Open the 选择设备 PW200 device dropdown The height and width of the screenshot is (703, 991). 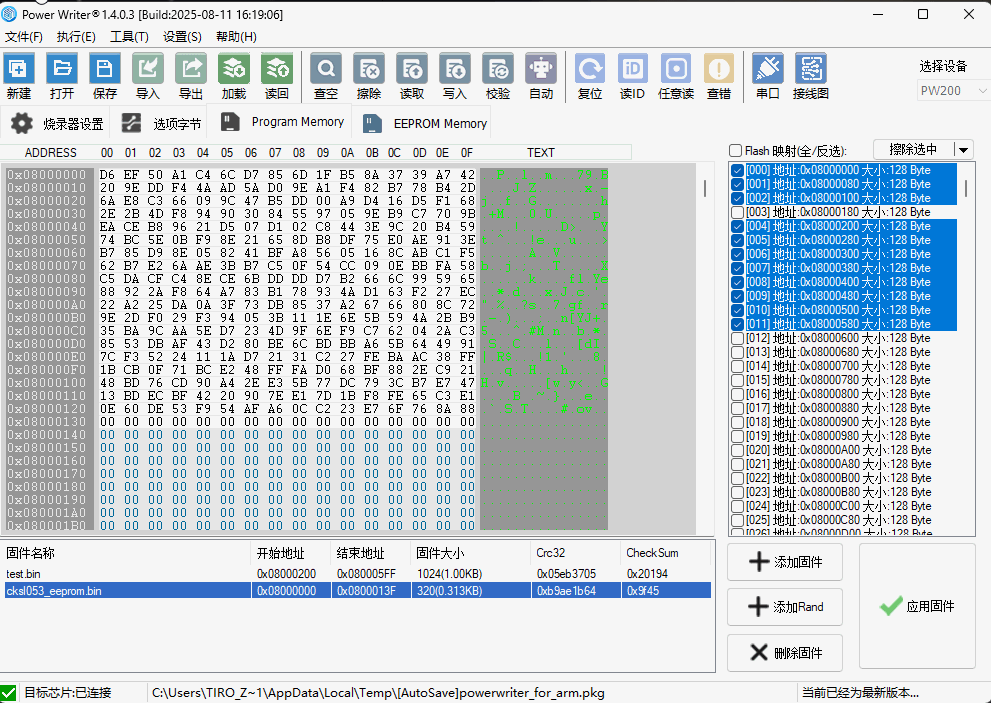tap(952, 90)
